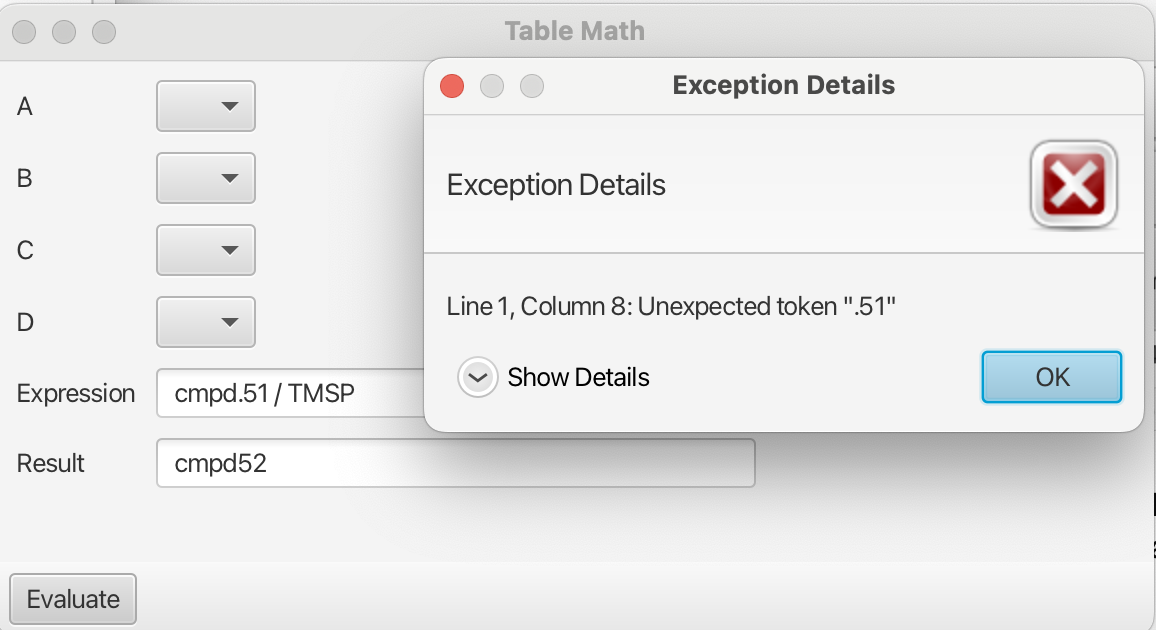Open the D column dropdown

pyautogui.click(x=206, y=322)
